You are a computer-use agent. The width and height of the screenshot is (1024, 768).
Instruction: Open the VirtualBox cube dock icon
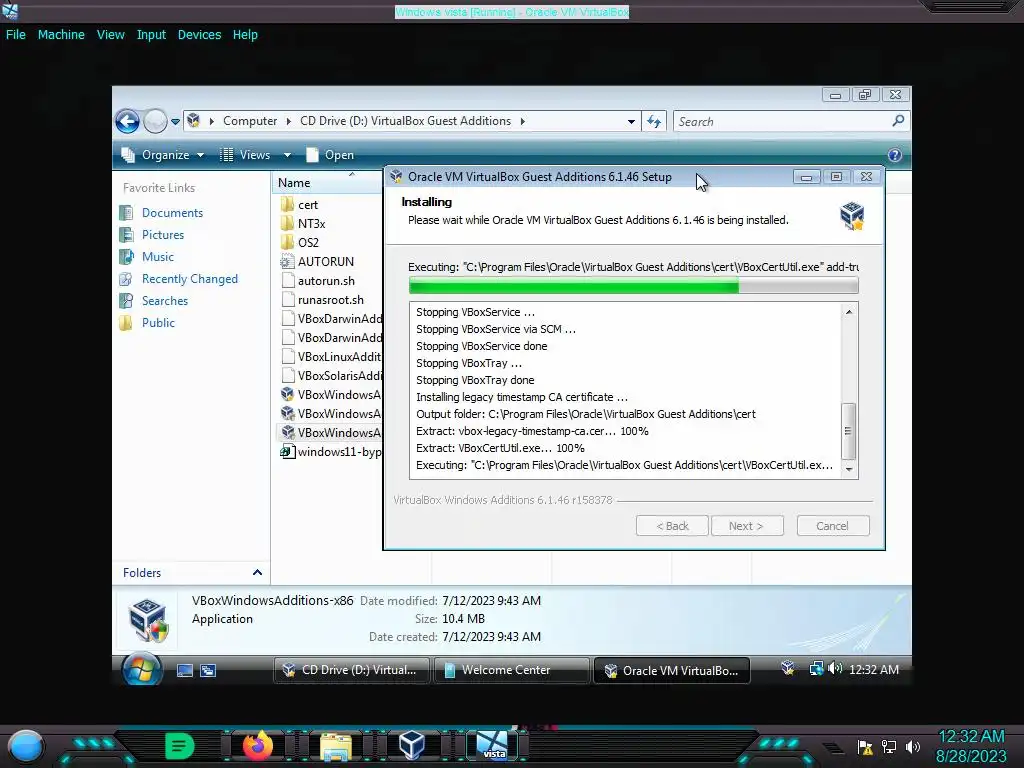pyautogui.click(x=411, y=745)
